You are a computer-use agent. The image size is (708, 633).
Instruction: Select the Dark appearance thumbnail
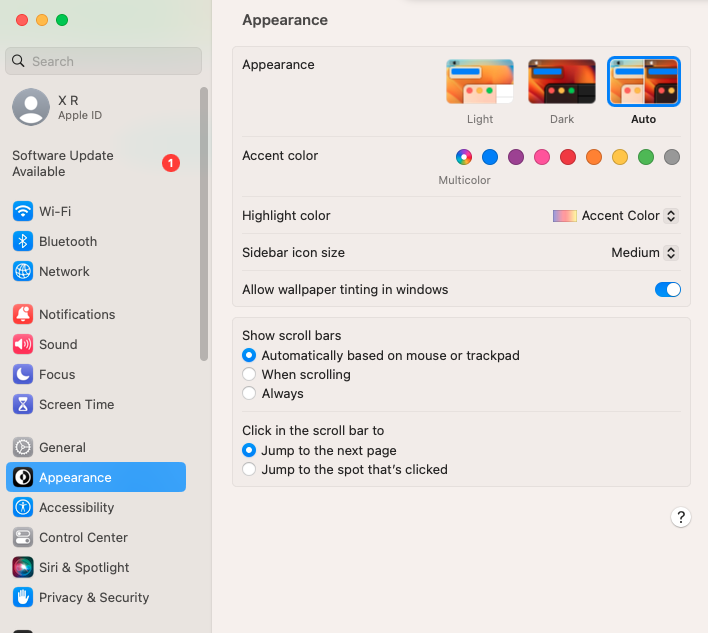point(562,82)
